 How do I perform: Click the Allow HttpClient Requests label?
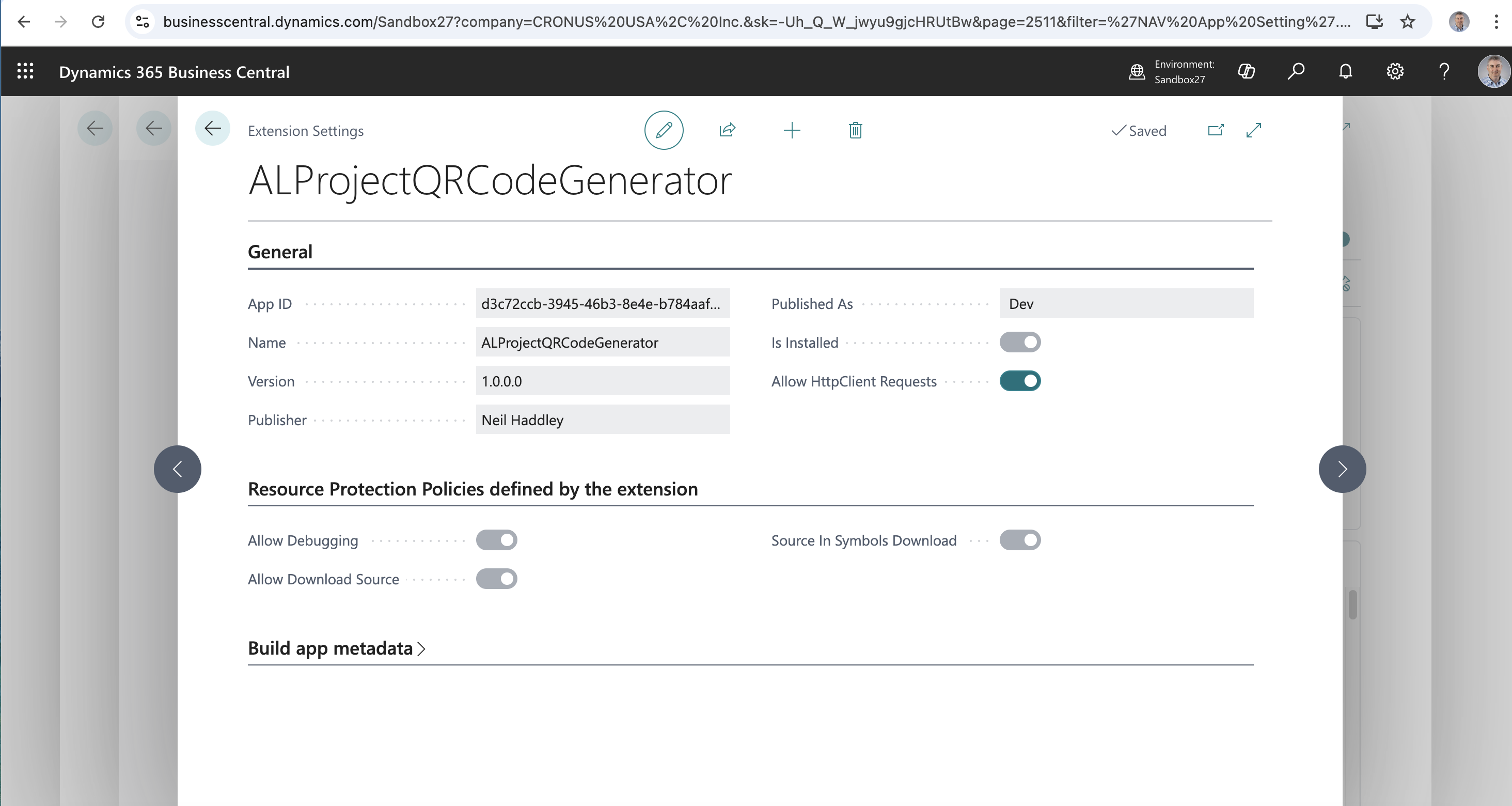854,381
